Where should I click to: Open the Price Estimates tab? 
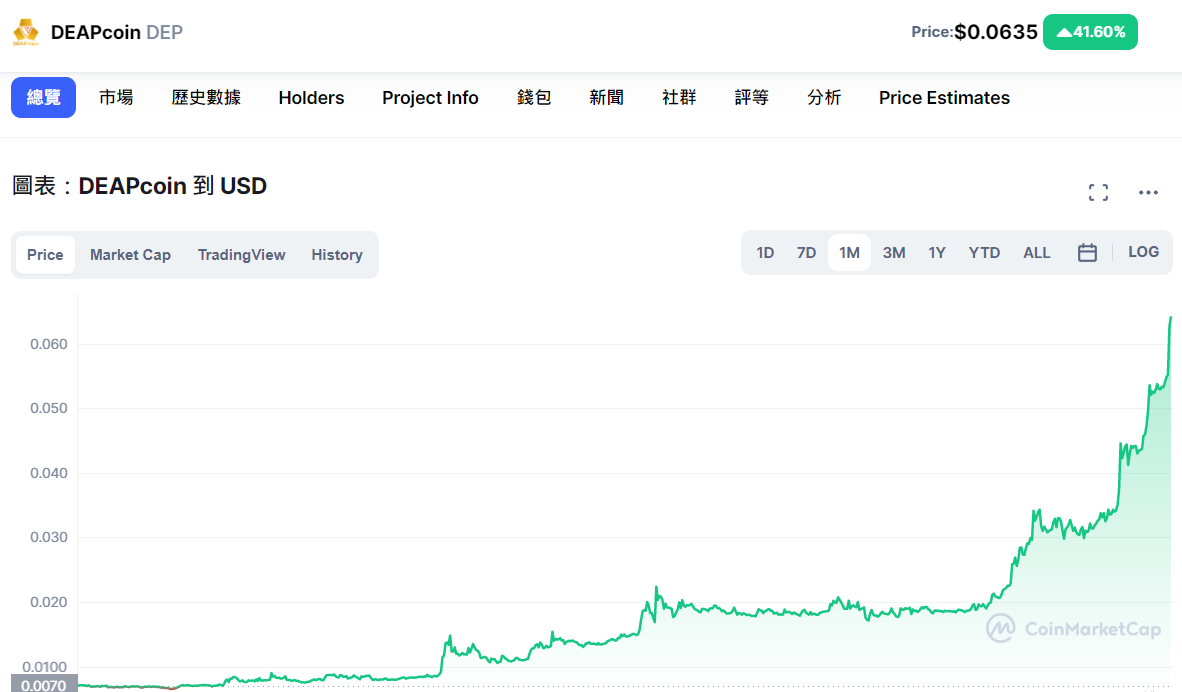point(945,98)
